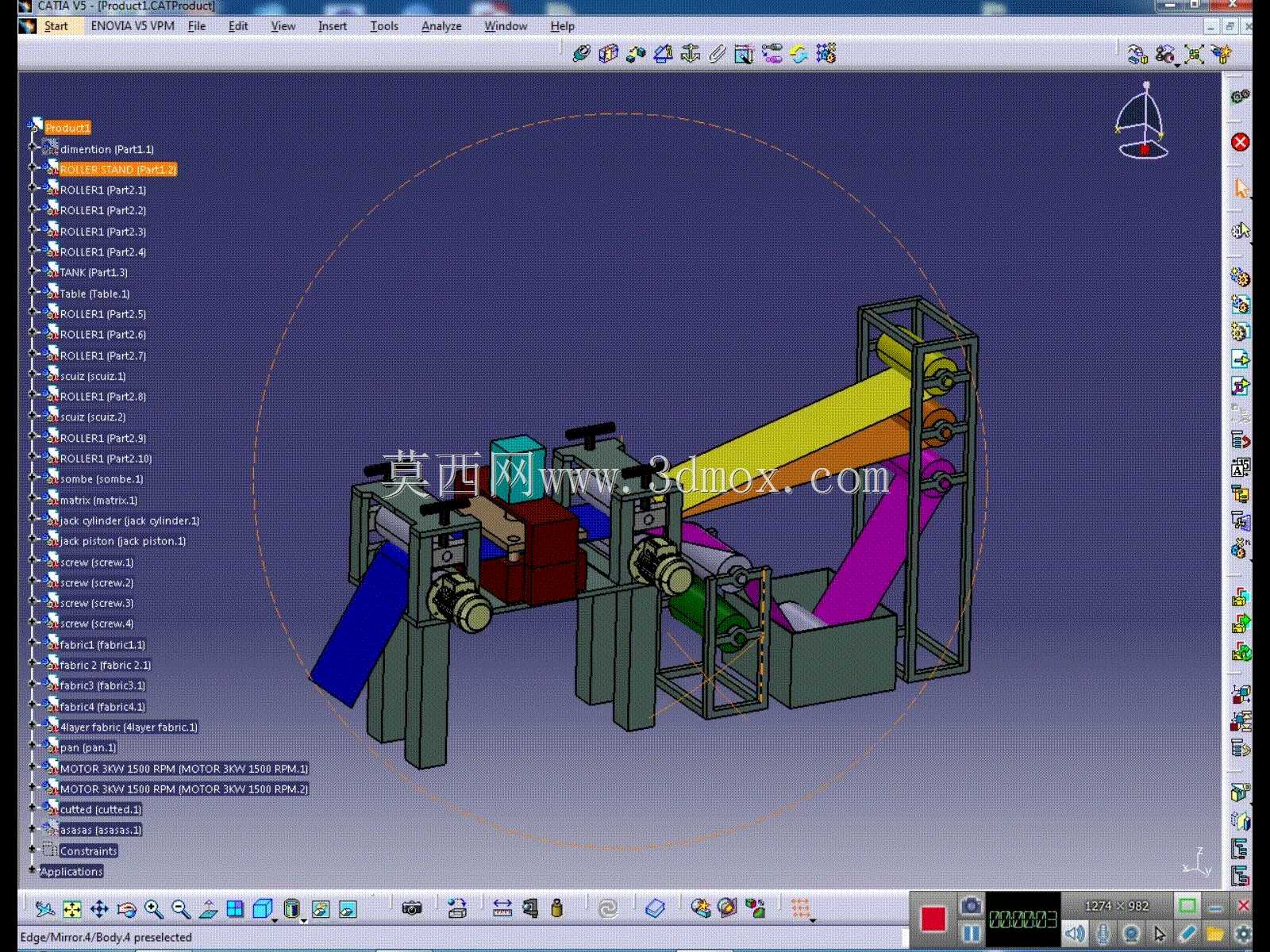The width and height of the screenshot is (1270, 952).
Task: Select the Pan view tool
Action: point(99,909)
